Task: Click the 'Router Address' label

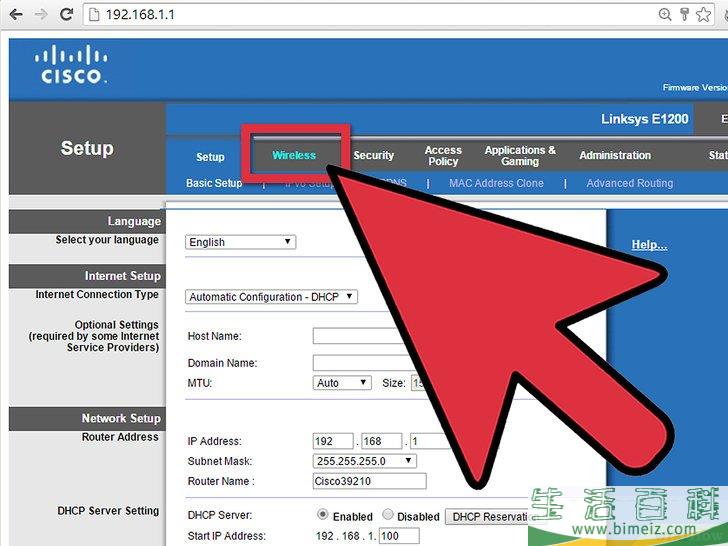Action: [120, 437]
